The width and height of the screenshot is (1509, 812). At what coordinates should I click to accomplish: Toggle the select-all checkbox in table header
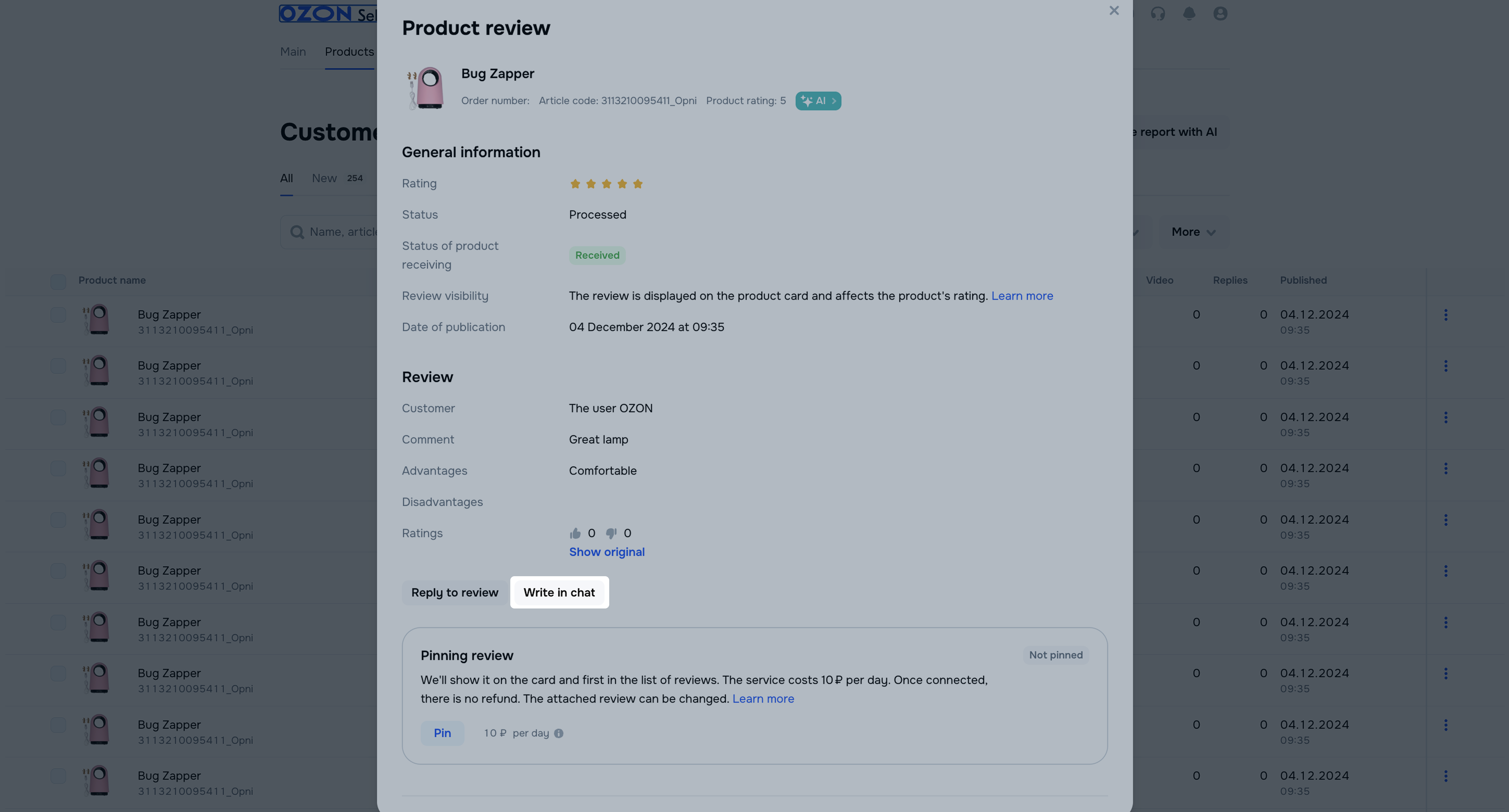[58, 281]
